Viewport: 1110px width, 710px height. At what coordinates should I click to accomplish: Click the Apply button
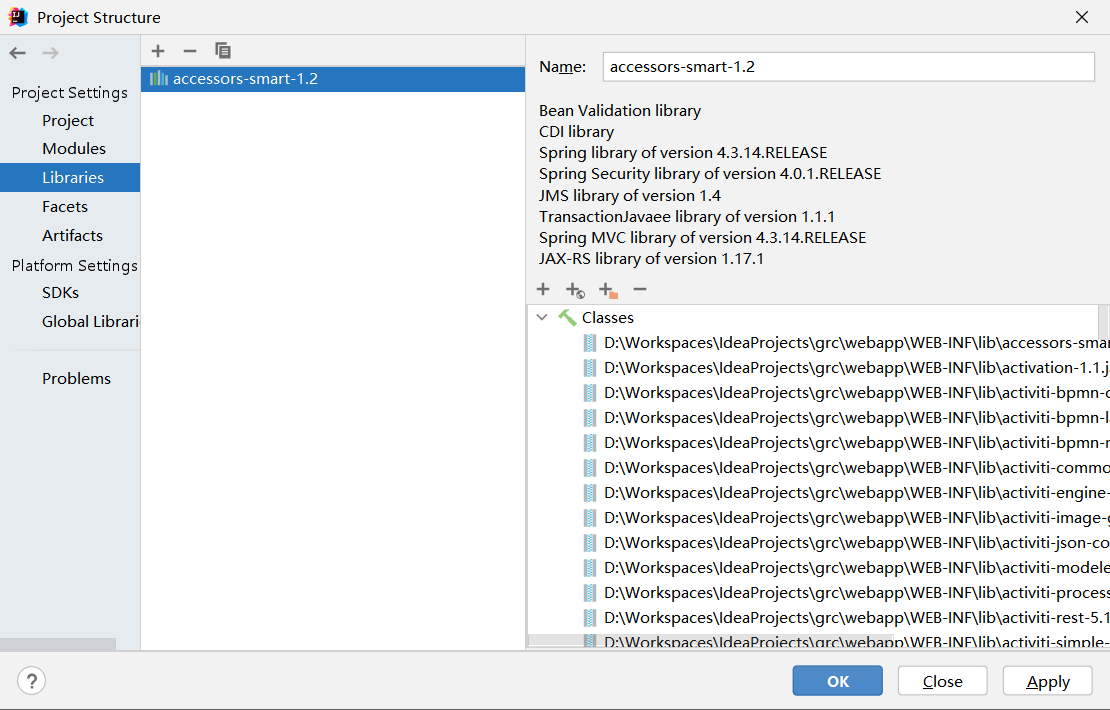[x=1048, y=681]
